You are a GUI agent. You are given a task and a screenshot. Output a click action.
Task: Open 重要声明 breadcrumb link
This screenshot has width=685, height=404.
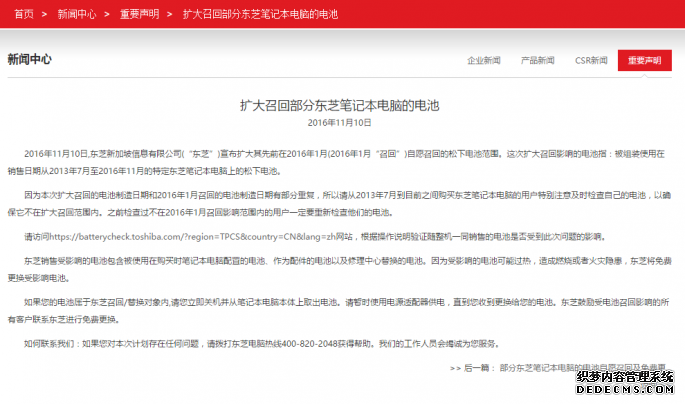click(139, 14)
